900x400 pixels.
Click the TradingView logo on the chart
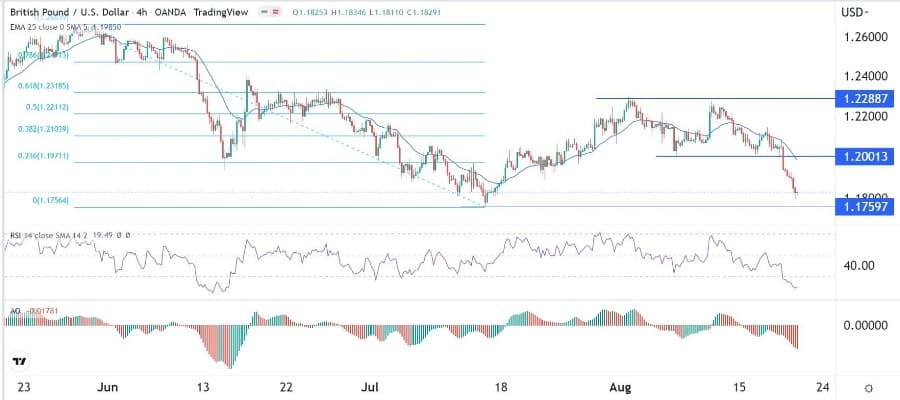tap(20, 362)
